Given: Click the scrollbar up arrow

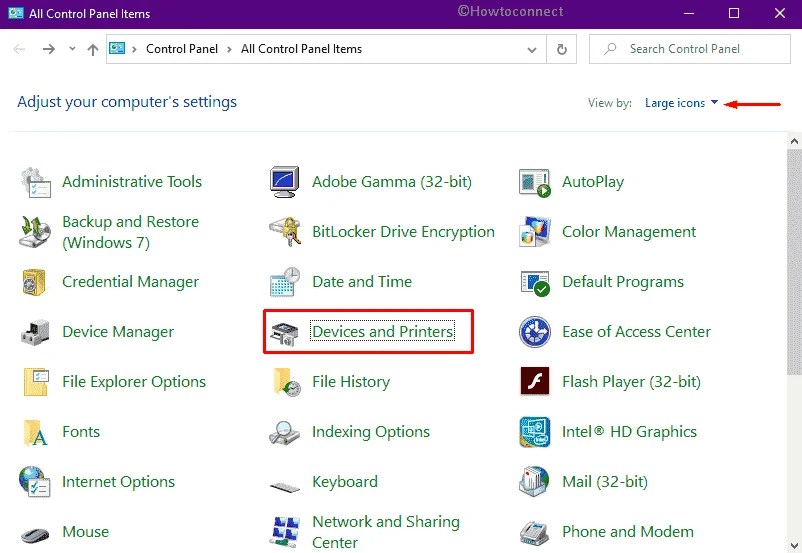Looking at the screenshot, I should pos(794,141).
